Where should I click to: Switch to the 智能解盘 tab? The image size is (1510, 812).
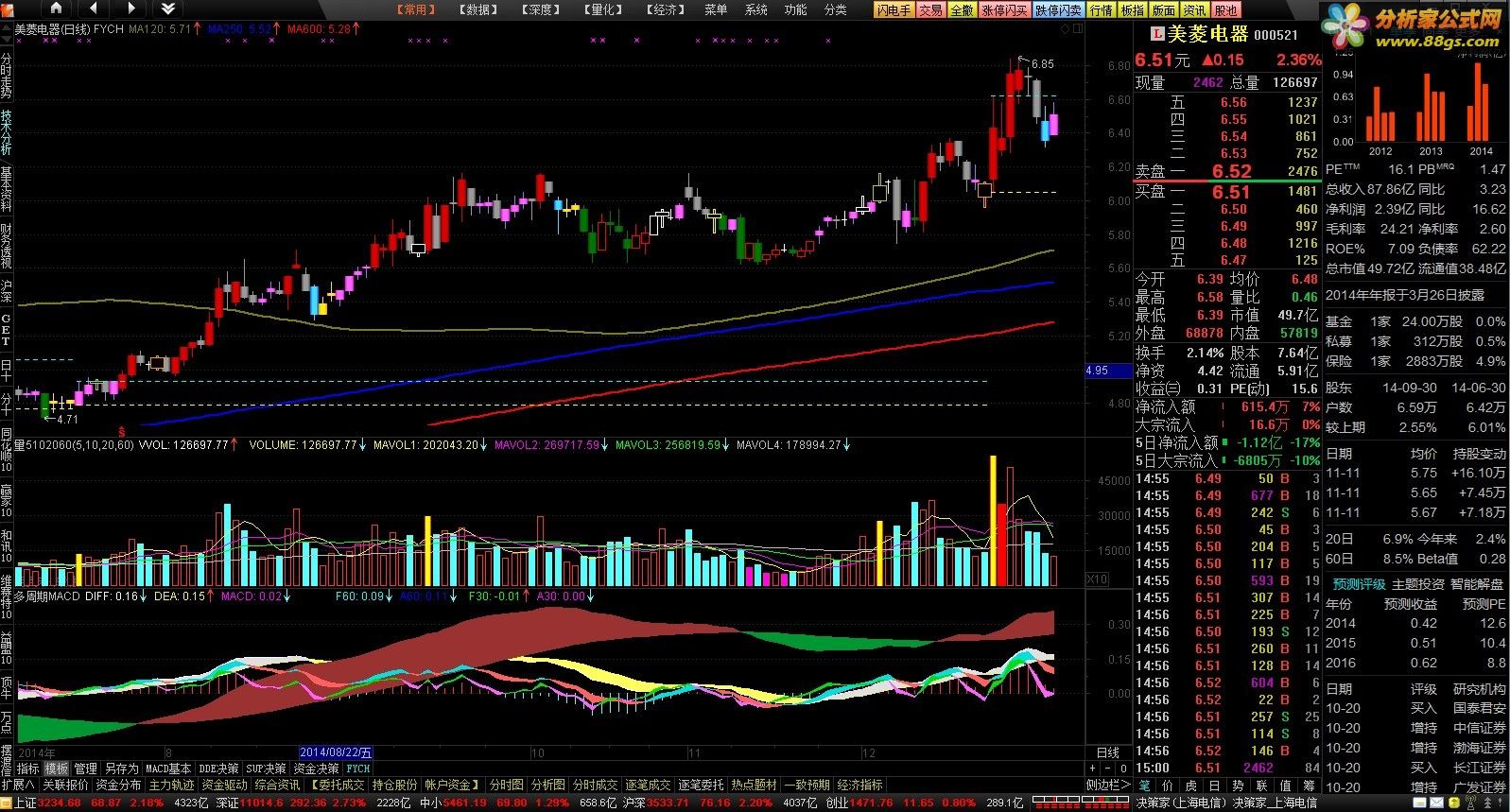(x=1477, y=584)
